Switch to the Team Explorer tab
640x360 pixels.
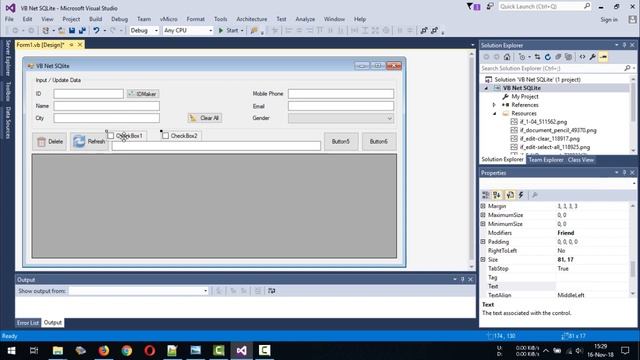click(546, 160)
